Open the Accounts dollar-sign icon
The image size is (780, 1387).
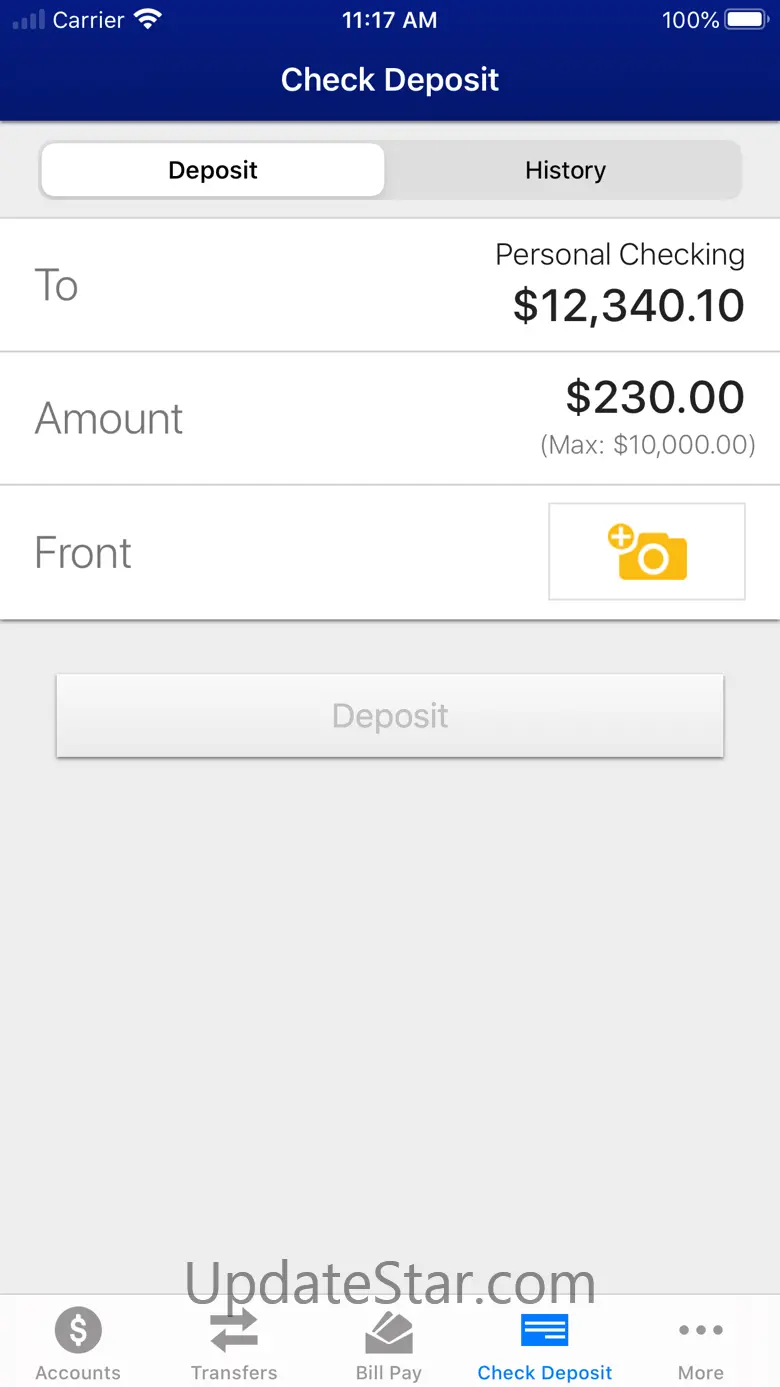[x=78, y=1331]
